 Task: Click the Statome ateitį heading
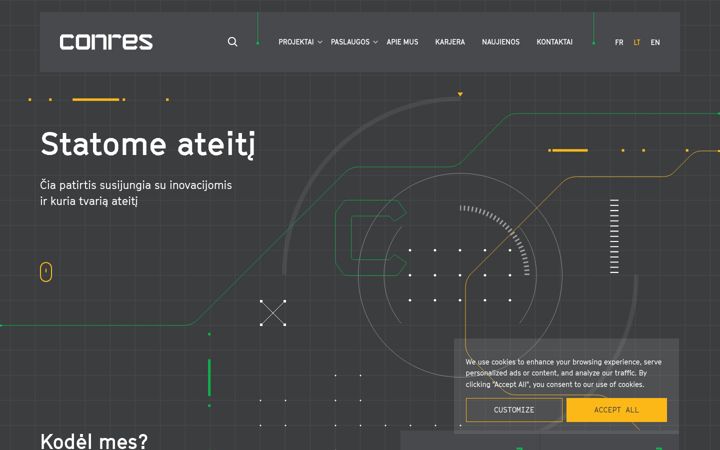coord(147,145)
